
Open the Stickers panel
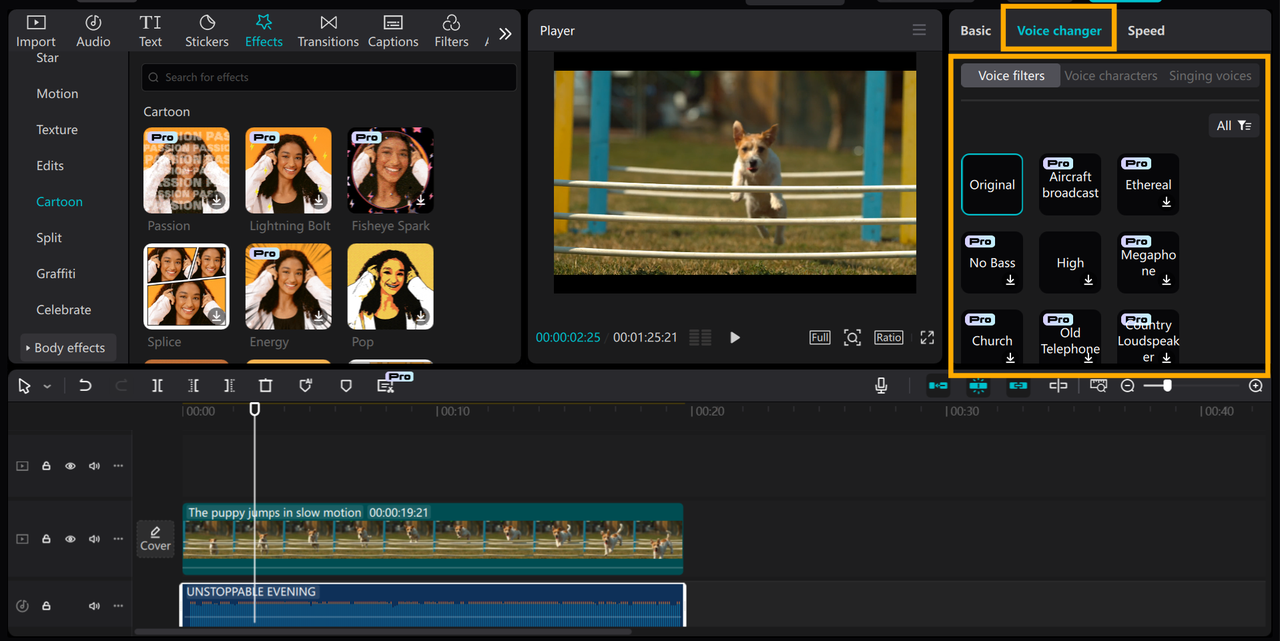[x=207, y=31]
